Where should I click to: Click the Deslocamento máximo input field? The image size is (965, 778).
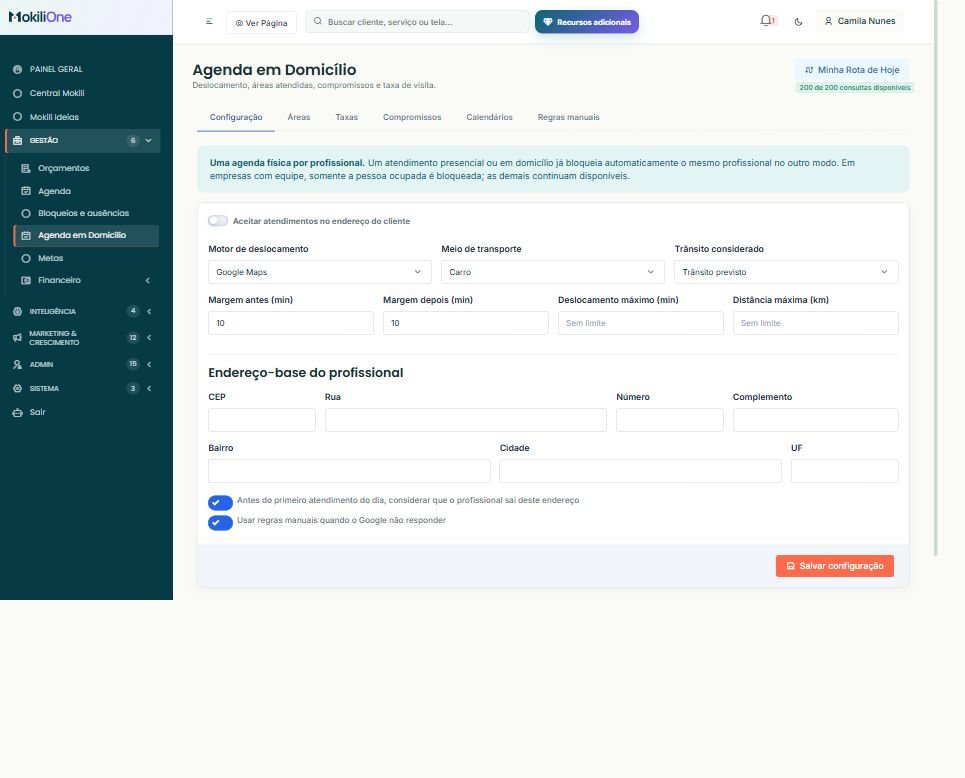click(x=641, y=323)
